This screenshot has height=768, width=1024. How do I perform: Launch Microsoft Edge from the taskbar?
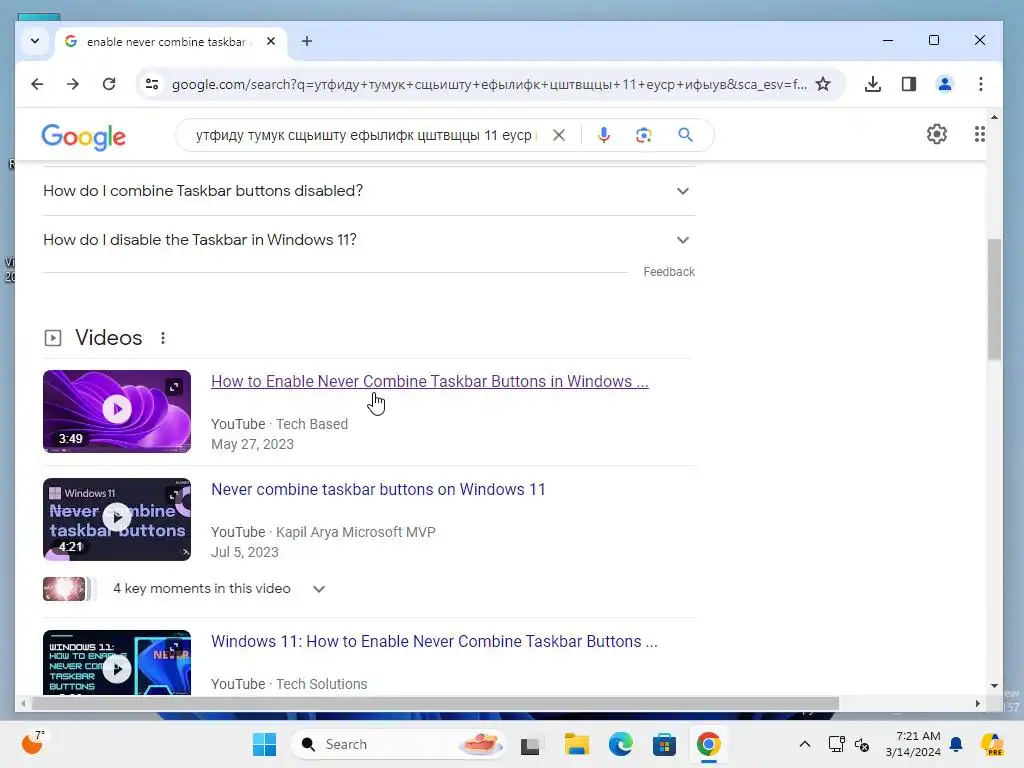(x=620, y=744)
